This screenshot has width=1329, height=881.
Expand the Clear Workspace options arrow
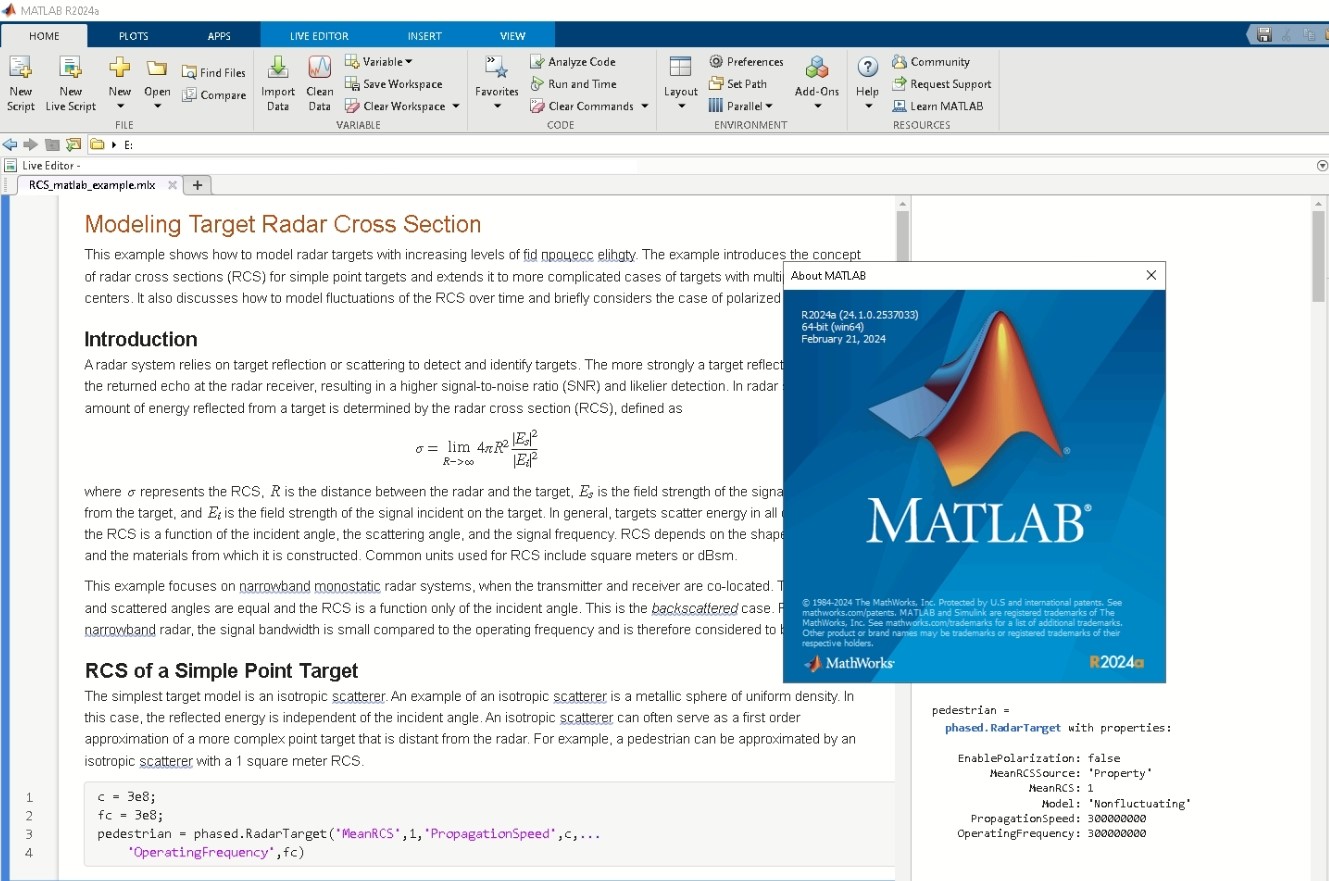coord(456,106)
